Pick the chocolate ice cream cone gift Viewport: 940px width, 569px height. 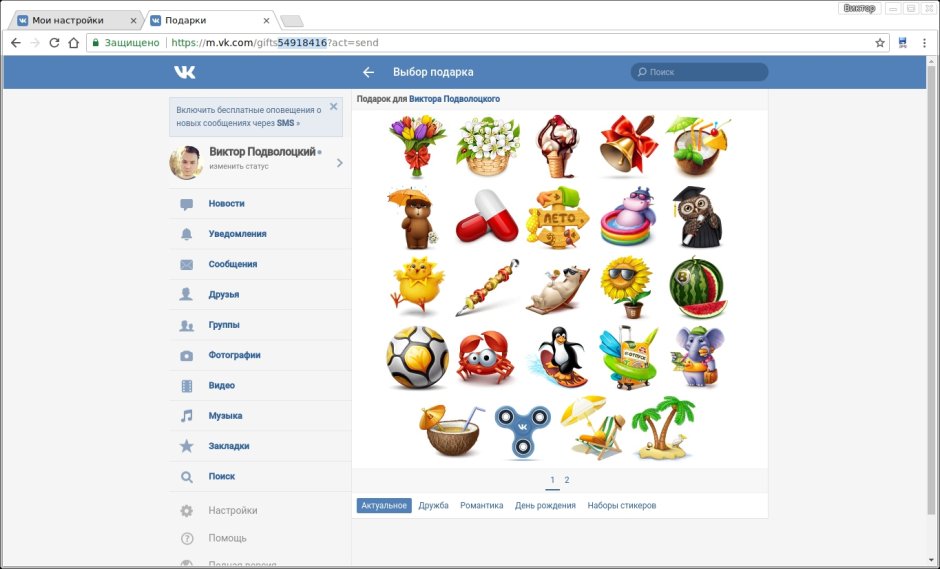pos(558,146)
